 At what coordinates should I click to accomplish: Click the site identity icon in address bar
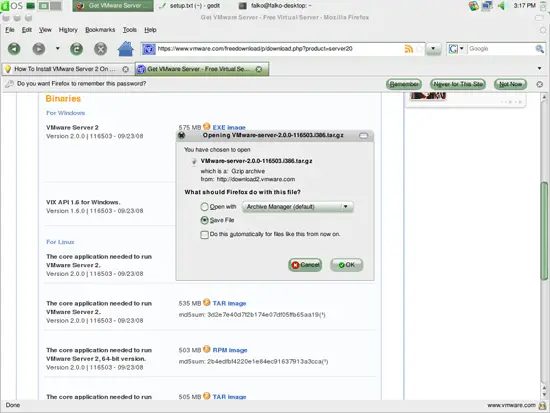pyautogui.click(x=149, y=49)
